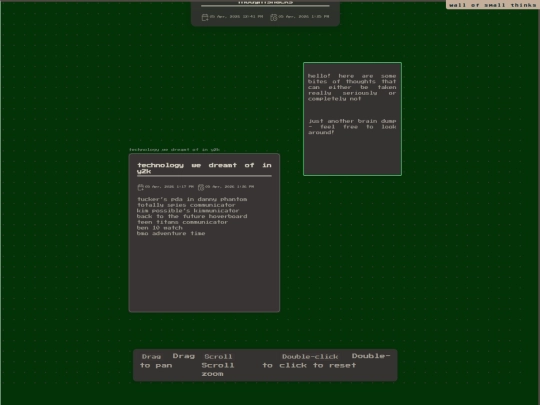Viewport: 540px width, 405px height.
Task: Click the modified timestamp text in top card
Action: click(x=304, y=17)
